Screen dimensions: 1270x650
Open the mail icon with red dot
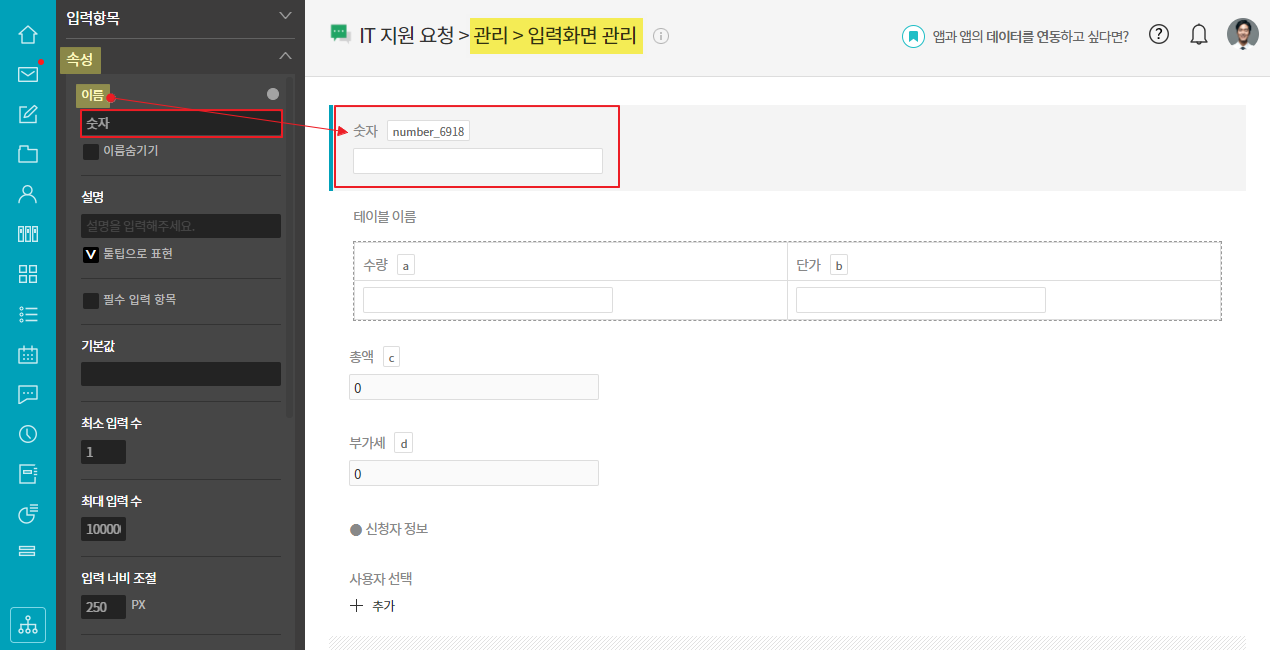[28, 74]
